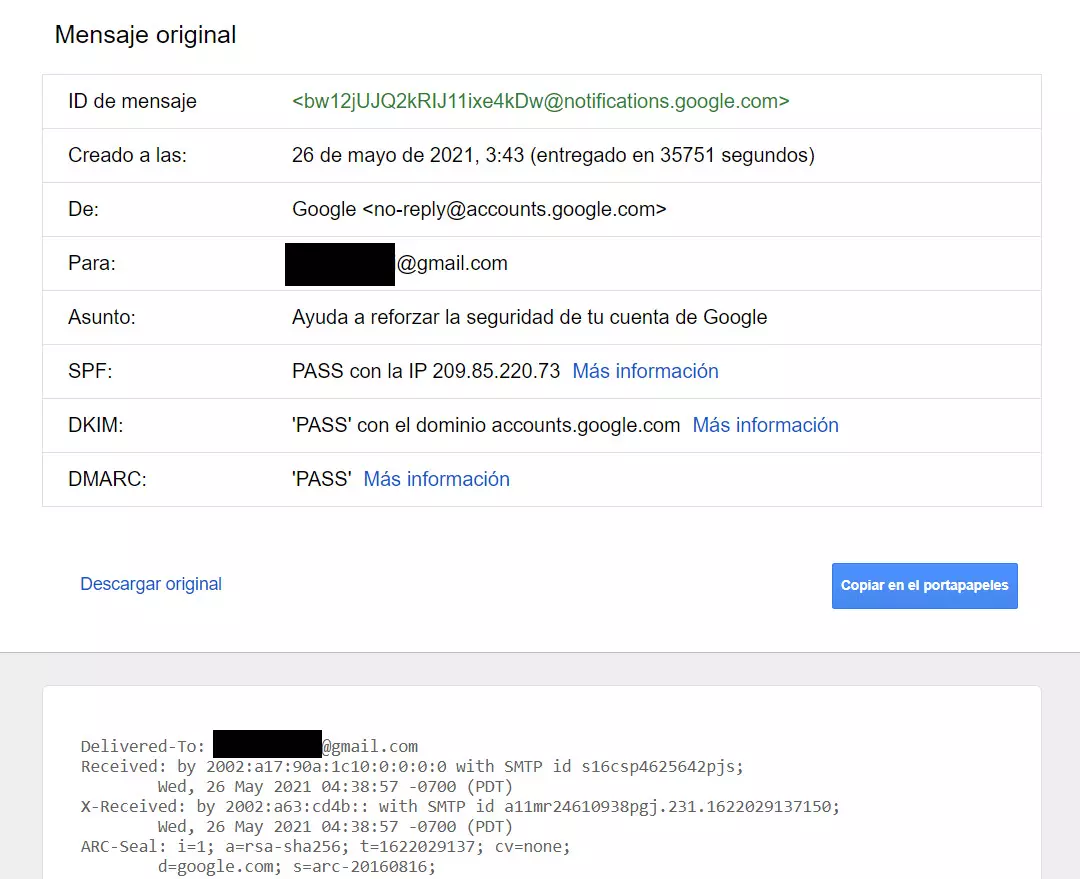Select the message ID ending in notifications.google.com
This screenshot has height=879, width=1080.
(541, 101)
